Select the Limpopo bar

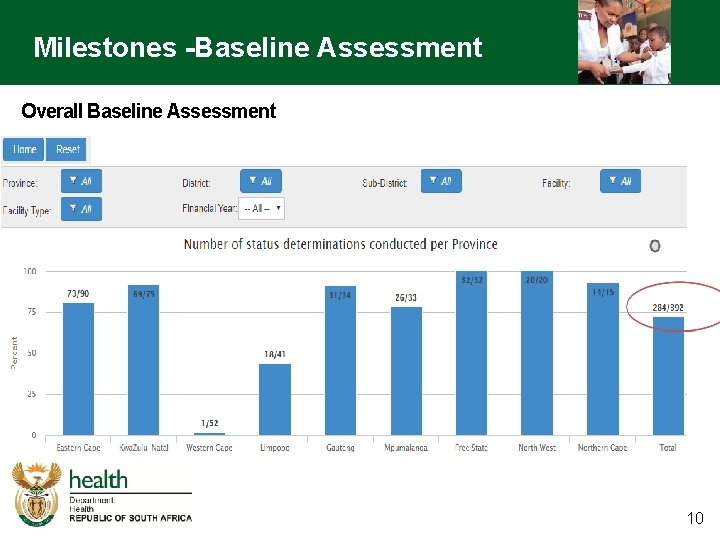click(x=275, y=399)
